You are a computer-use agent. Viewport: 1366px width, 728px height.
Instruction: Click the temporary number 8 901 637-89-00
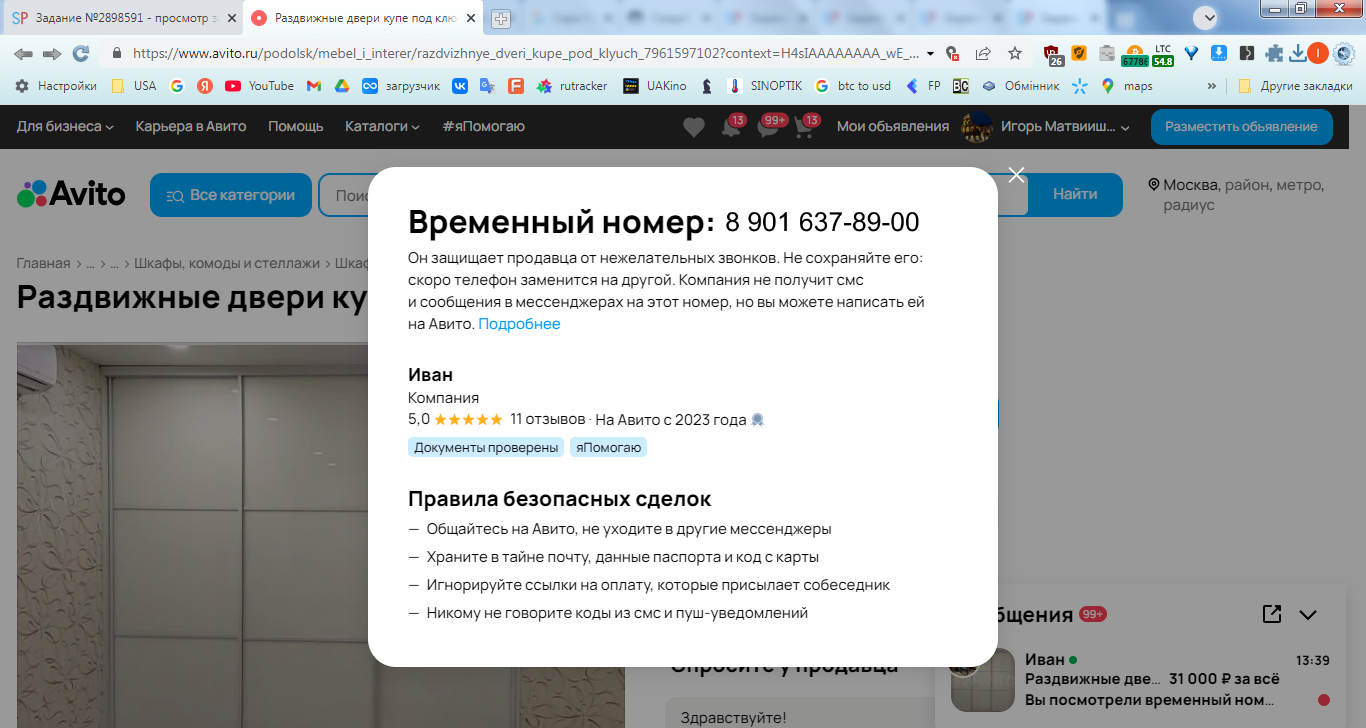pos(822,222)
